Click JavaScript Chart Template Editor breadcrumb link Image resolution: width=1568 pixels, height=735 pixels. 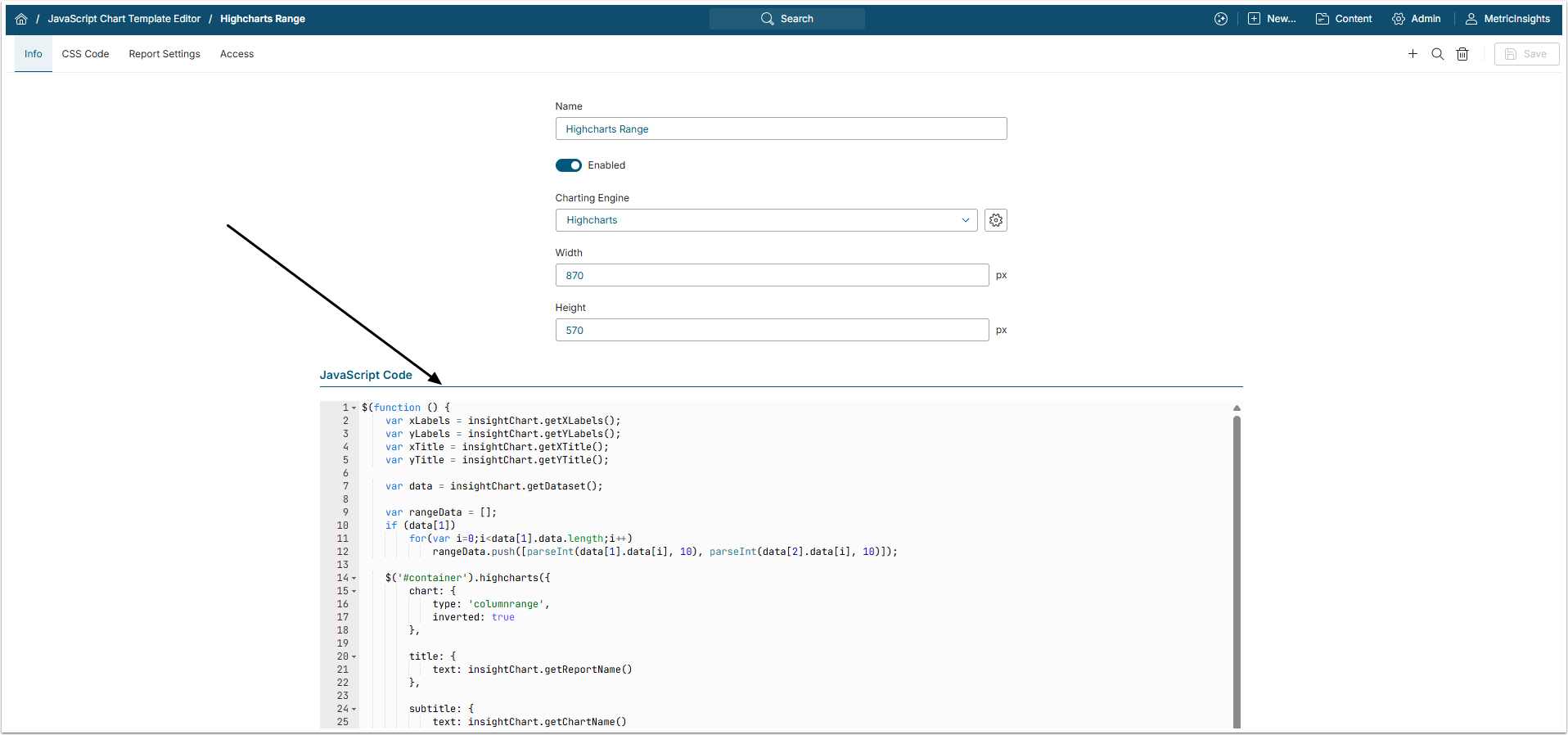pos(124,19)
